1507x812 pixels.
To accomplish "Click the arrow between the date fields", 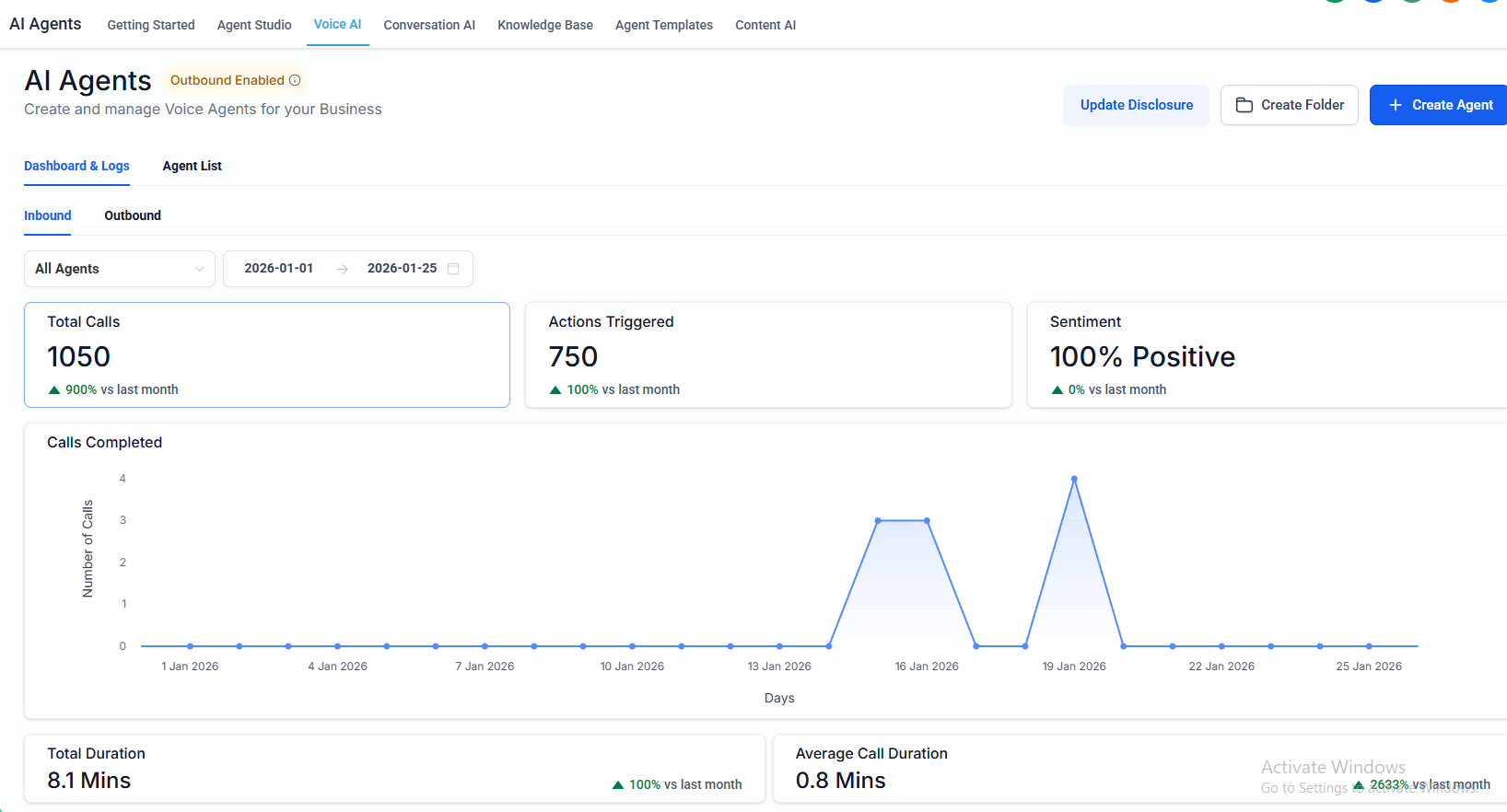I will [x=342, y=269].
